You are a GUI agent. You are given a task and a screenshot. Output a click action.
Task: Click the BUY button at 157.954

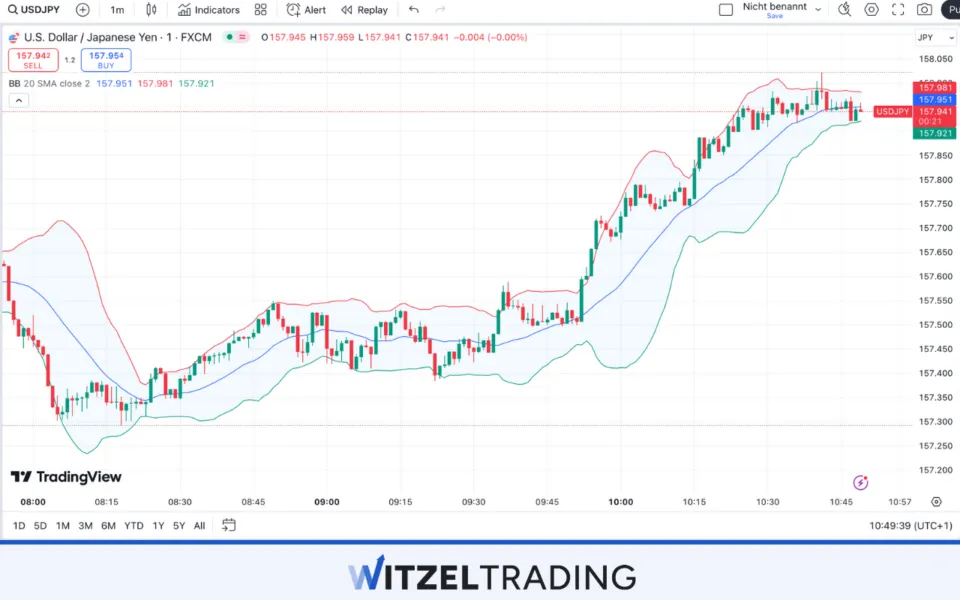(x=106, y=58)
